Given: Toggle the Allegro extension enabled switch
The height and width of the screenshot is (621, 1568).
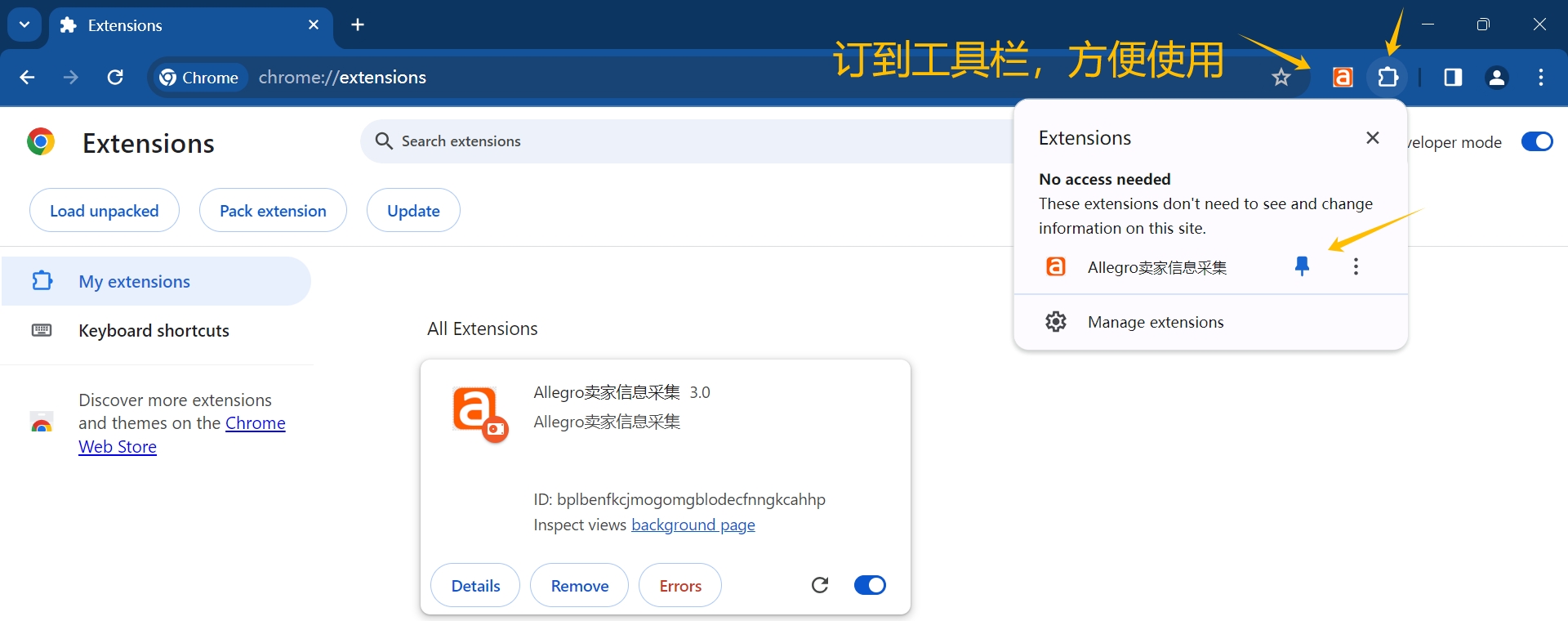Looking at the screenshot, I should [x=870, y=585].
